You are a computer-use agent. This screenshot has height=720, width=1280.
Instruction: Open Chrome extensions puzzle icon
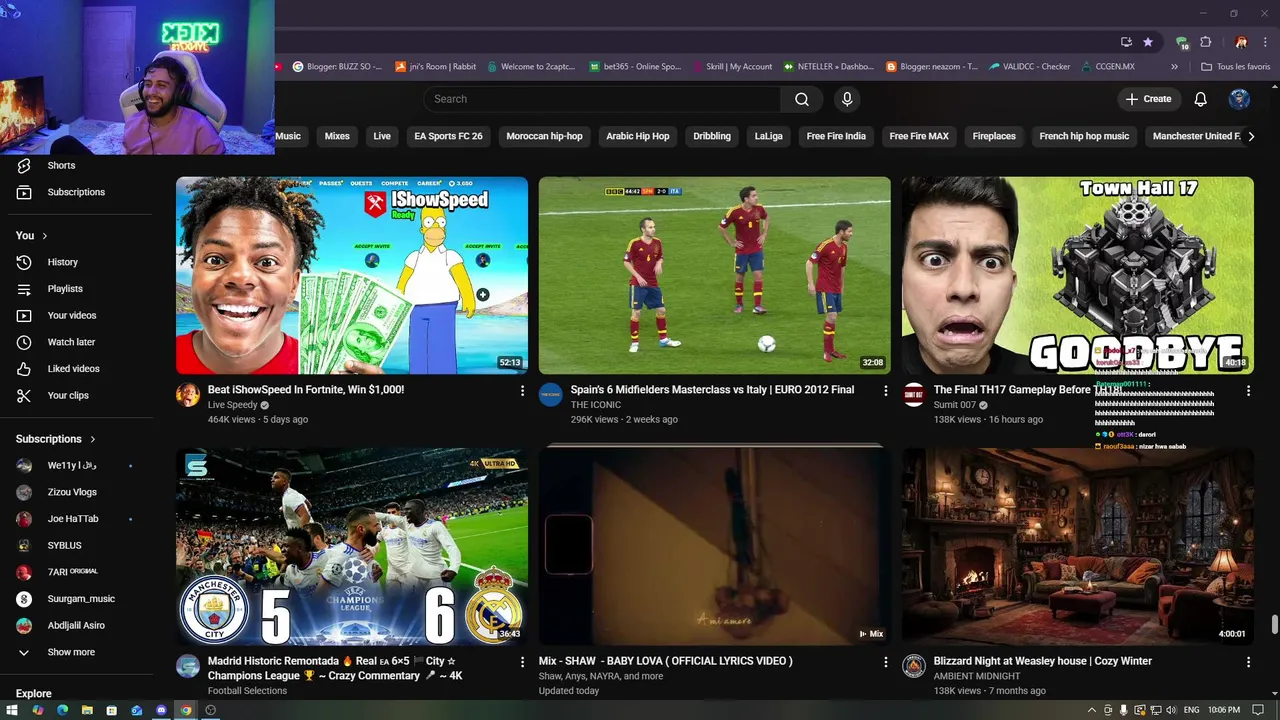[x=1206, y=42]
